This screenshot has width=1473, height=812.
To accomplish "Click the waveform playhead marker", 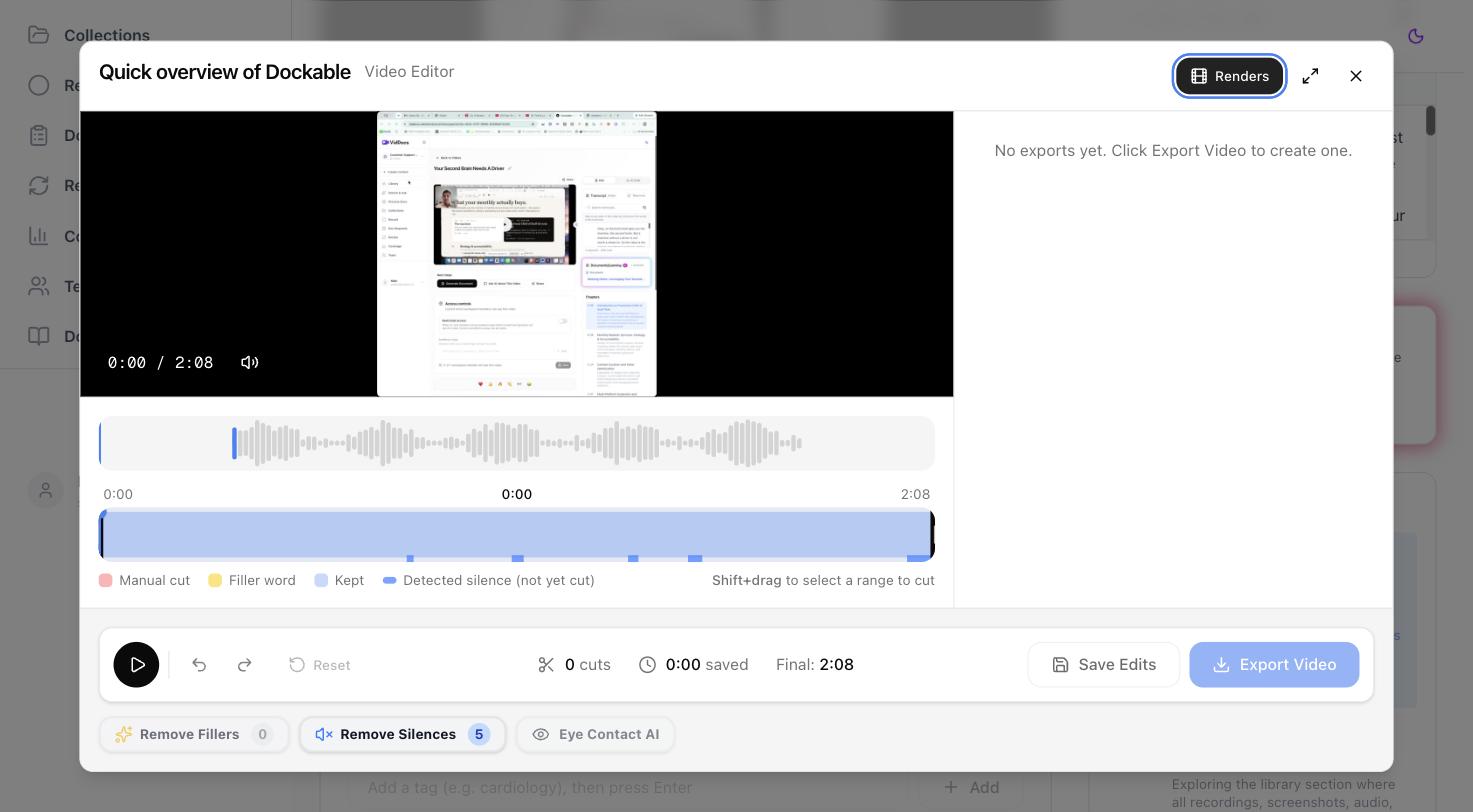I will coord(234,443).
